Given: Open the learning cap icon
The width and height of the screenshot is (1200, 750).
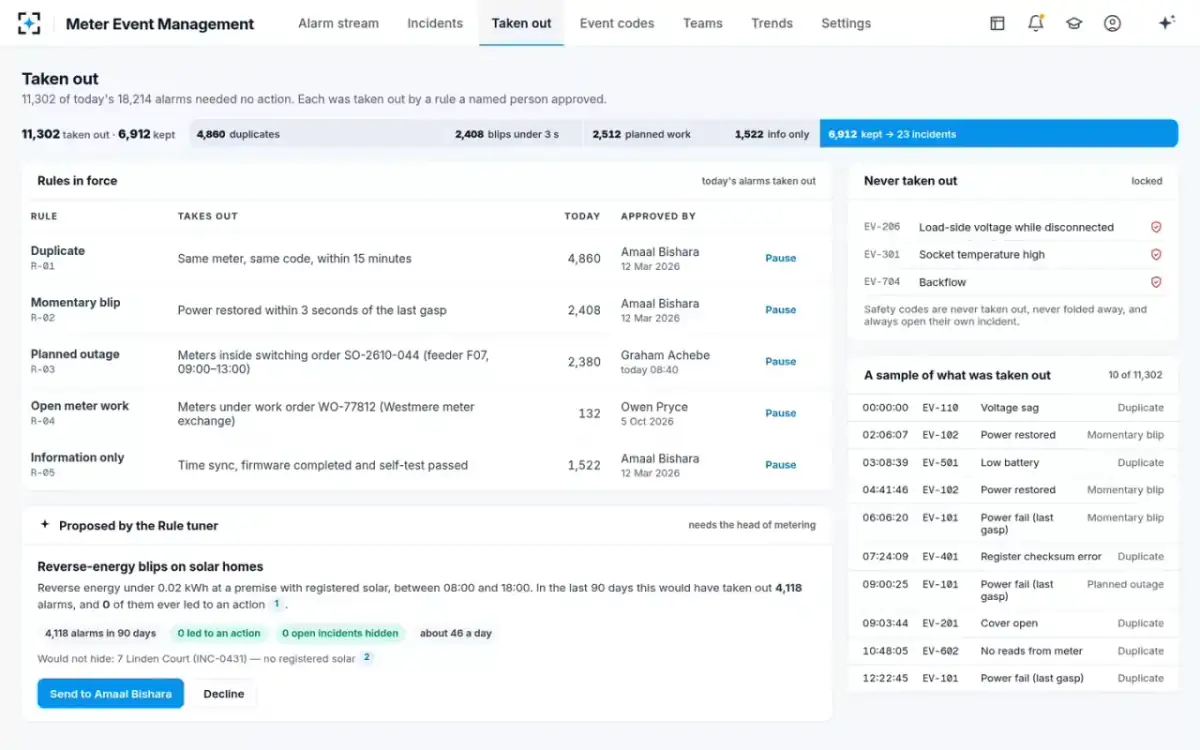Looking at the screenshot, I should (x=1074, y=23).
